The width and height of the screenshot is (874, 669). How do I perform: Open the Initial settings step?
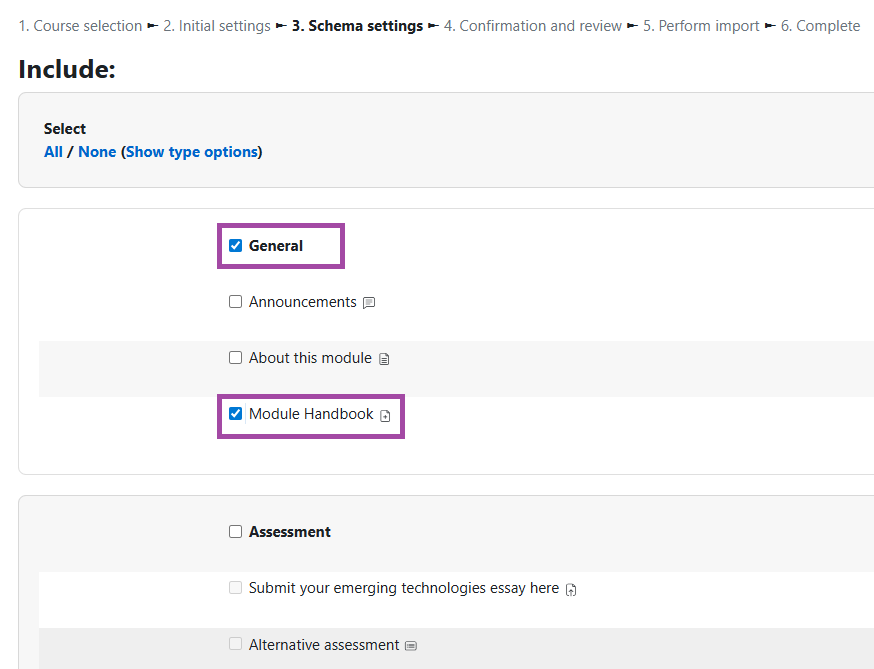(x=216, y=25)
